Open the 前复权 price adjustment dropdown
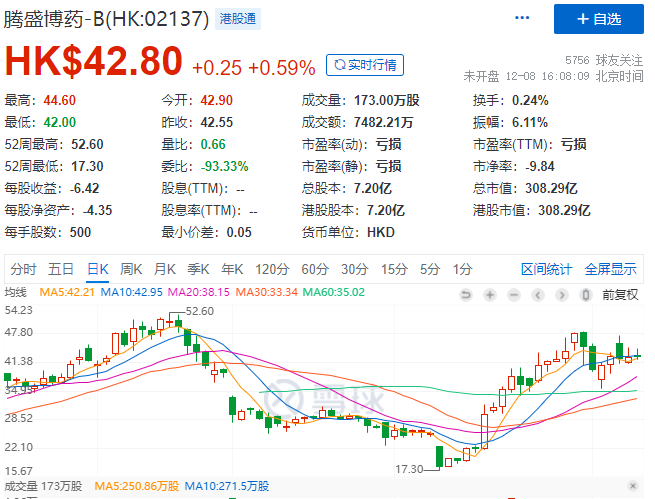This screenshot has width=655, height=499. click(620, 295)
